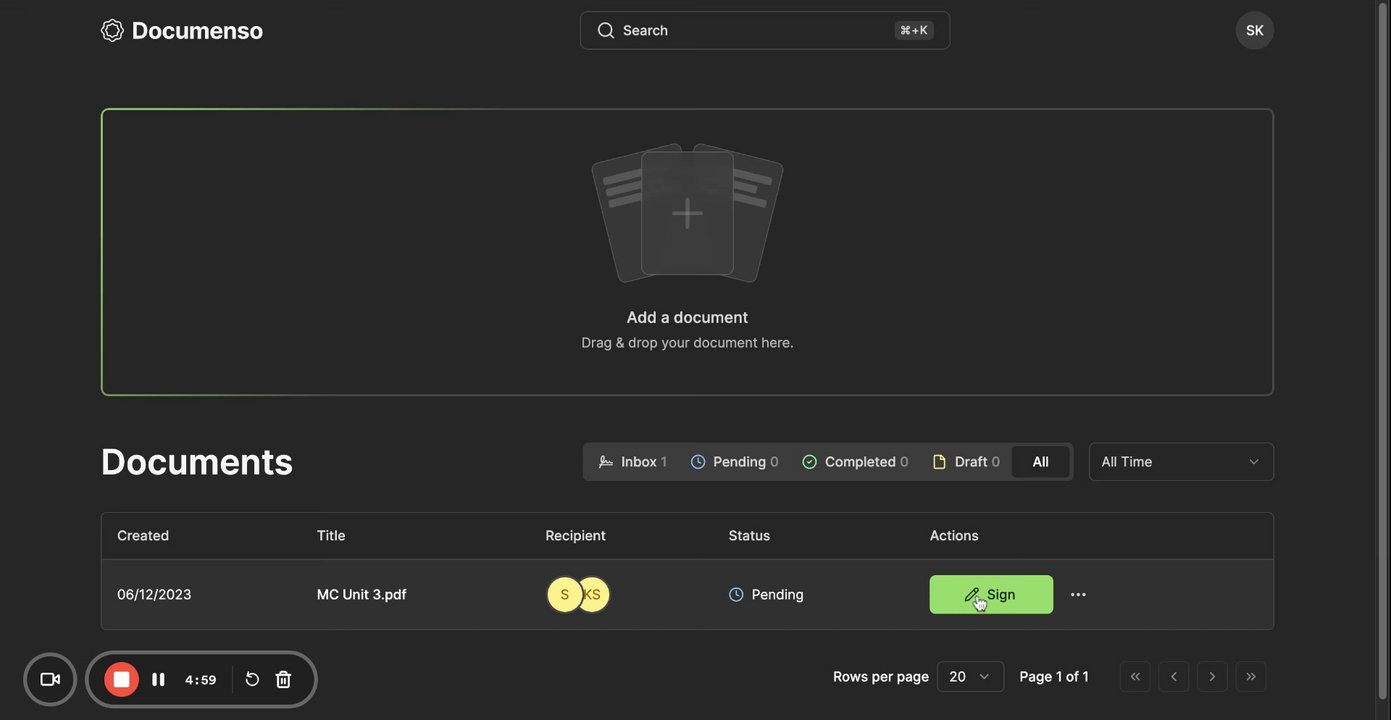Jump to the last page arrow
Viewport: 1391px width, 720px height.
pos(1250,677)
